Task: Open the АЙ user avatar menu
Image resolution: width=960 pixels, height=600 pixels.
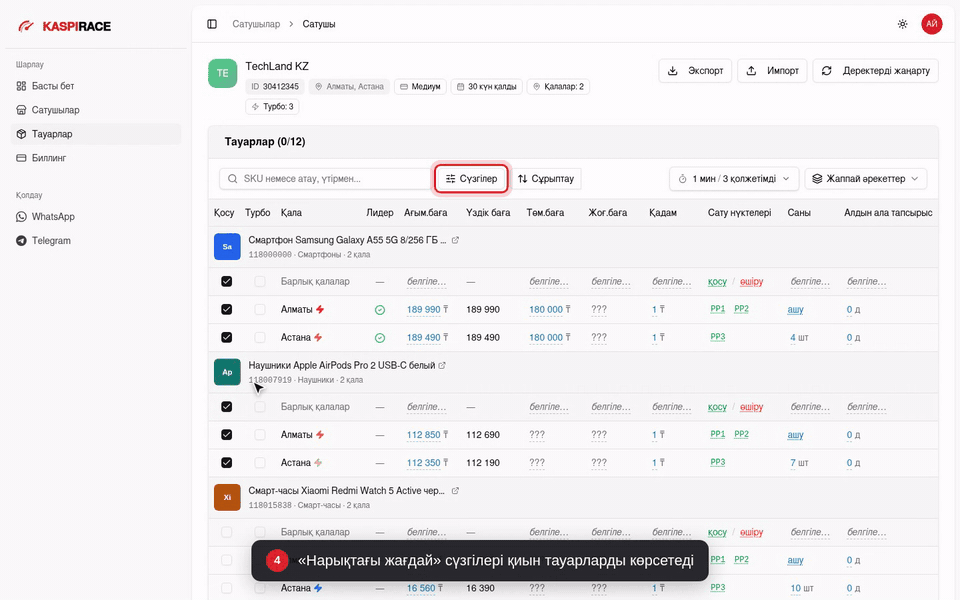Action: (x=931, y=24)
